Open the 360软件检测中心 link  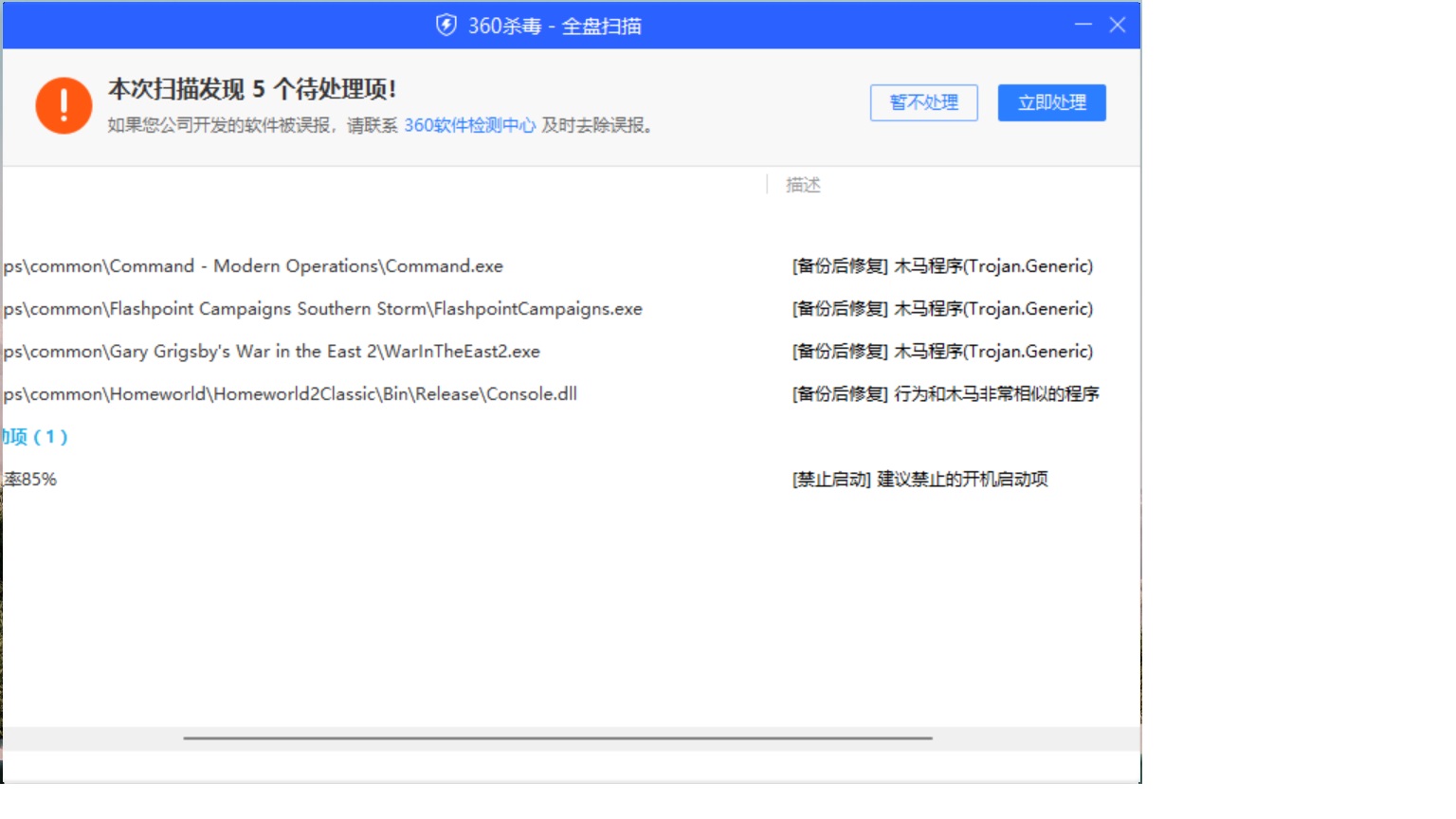[470, 125]
